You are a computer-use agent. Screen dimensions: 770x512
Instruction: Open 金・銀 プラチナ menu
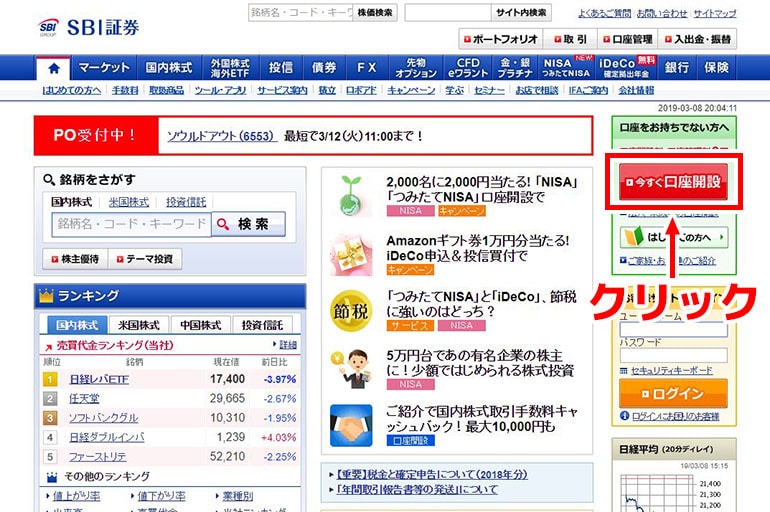click(515, 68)
